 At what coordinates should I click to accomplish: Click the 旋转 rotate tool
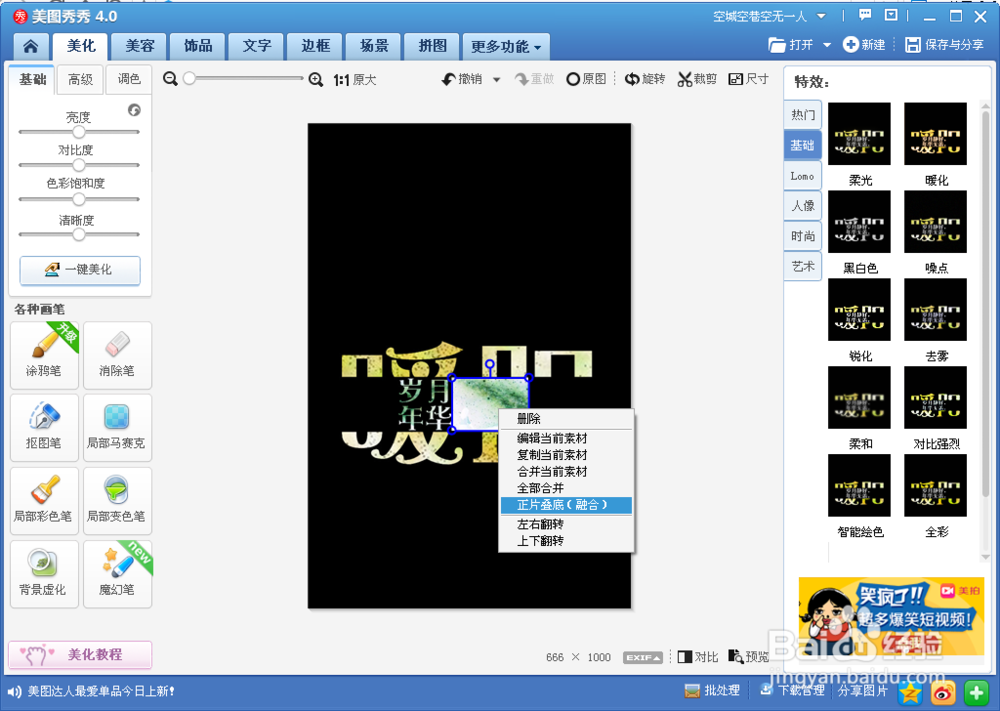pos(645,79)
